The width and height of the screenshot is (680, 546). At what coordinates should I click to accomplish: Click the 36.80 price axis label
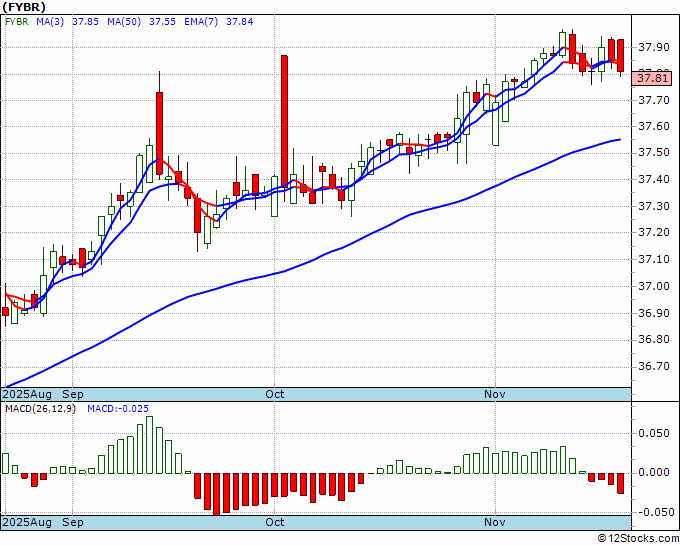(x=652, y=340)
